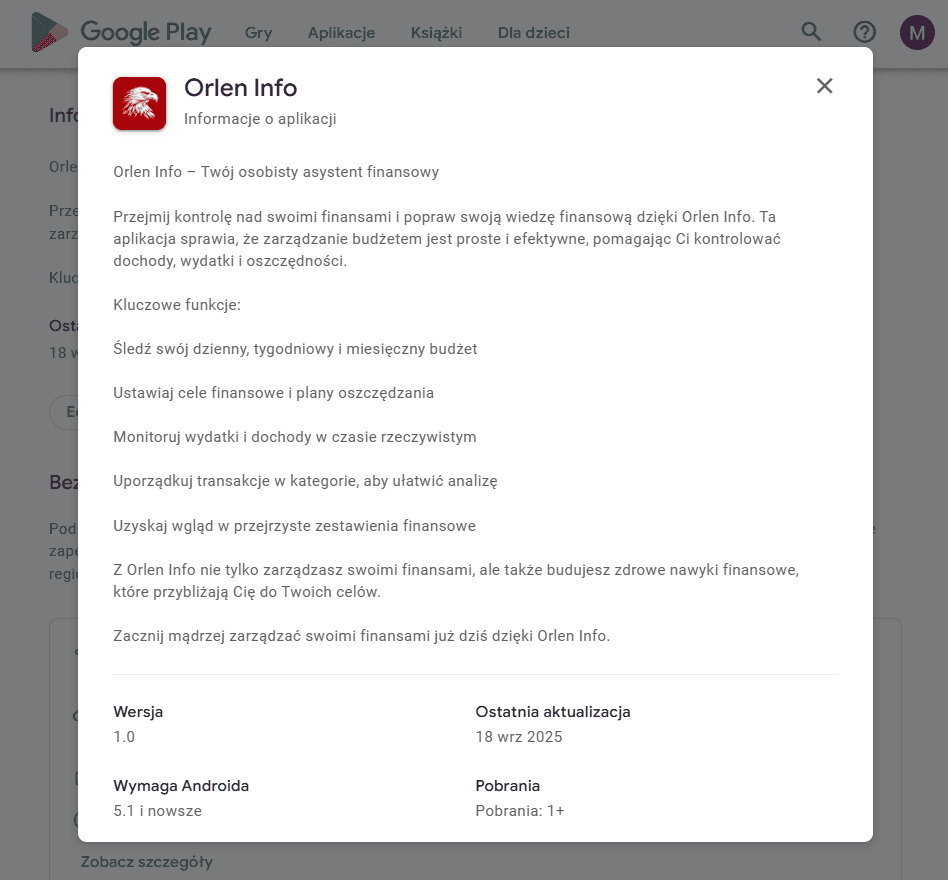Click Zobacz szczegóły link behind dialog
The image size is (948, 880).
(x=147, y=862)
